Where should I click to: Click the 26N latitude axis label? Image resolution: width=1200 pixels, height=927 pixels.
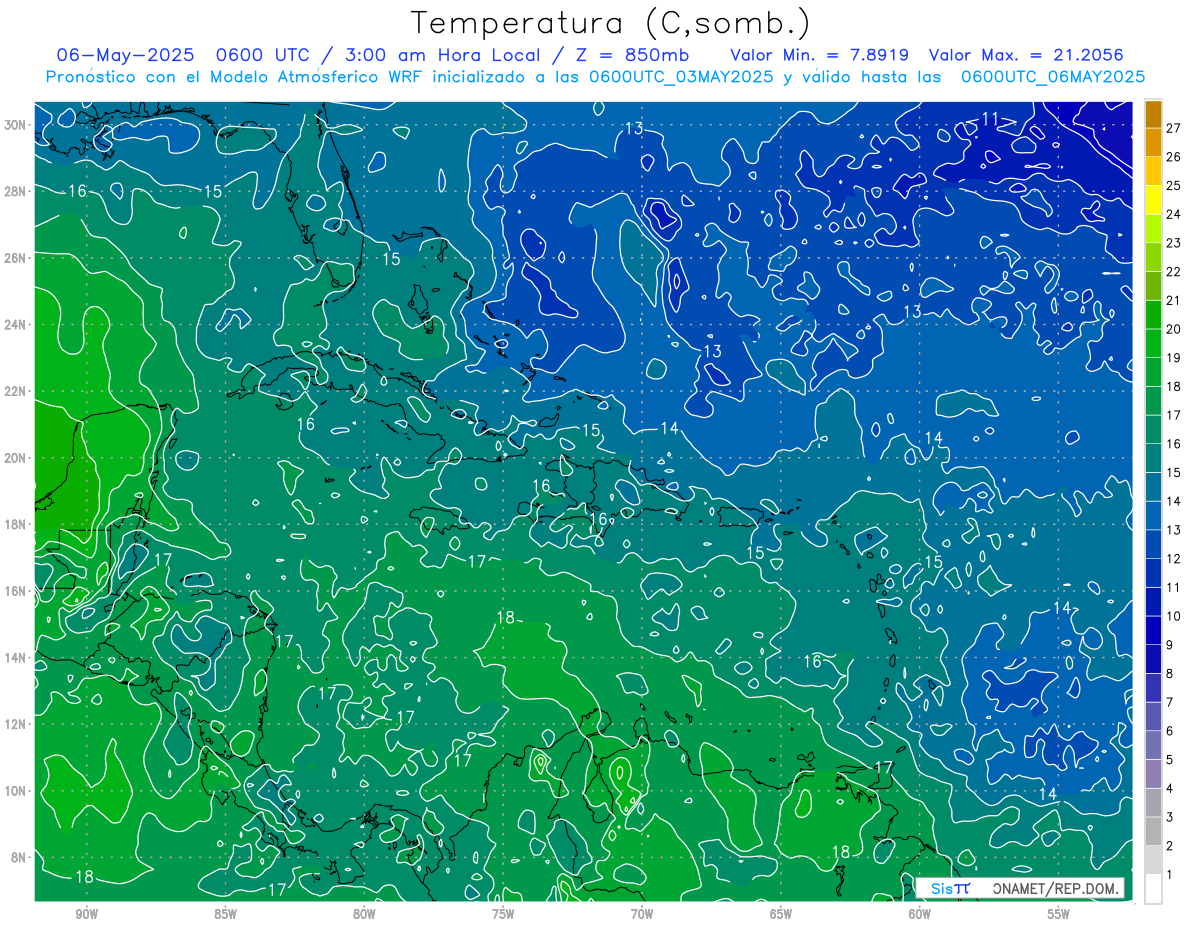pos(15,258)
